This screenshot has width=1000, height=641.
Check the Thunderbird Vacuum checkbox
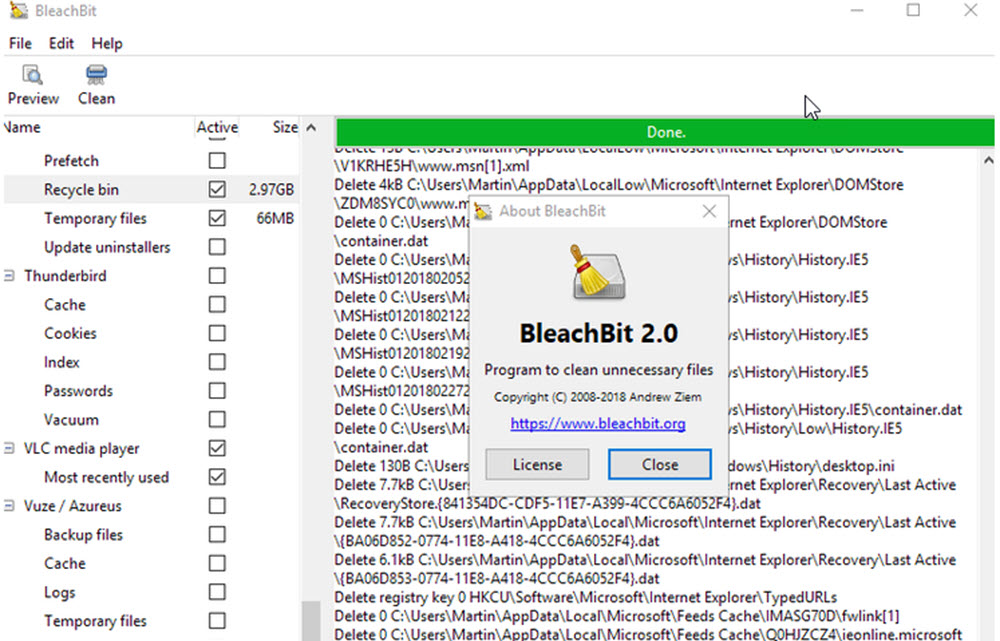217,419
